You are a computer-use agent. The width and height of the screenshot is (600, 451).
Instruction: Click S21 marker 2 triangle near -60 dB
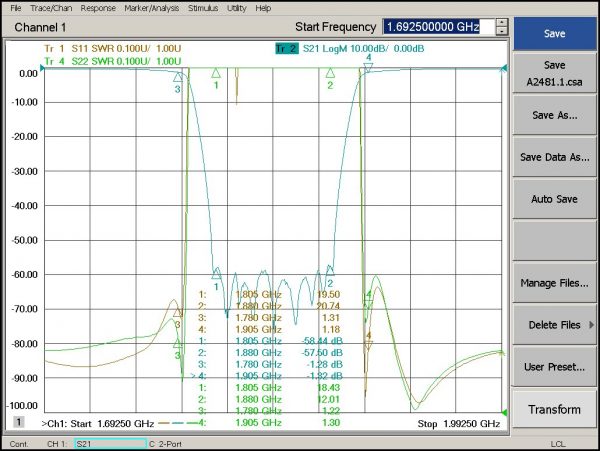330,270
